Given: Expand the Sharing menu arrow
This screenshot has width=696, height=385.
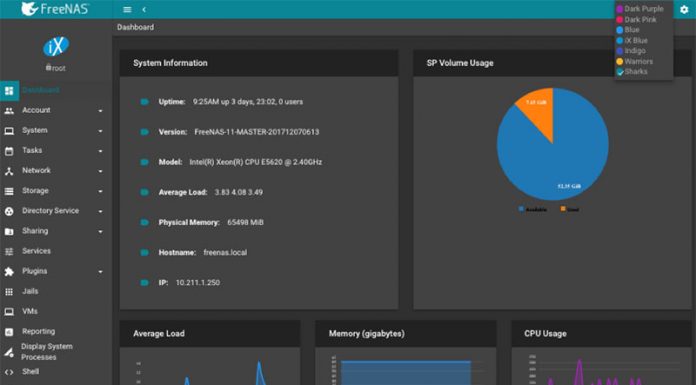Looking at the screenshot, I should coord(100,231).
